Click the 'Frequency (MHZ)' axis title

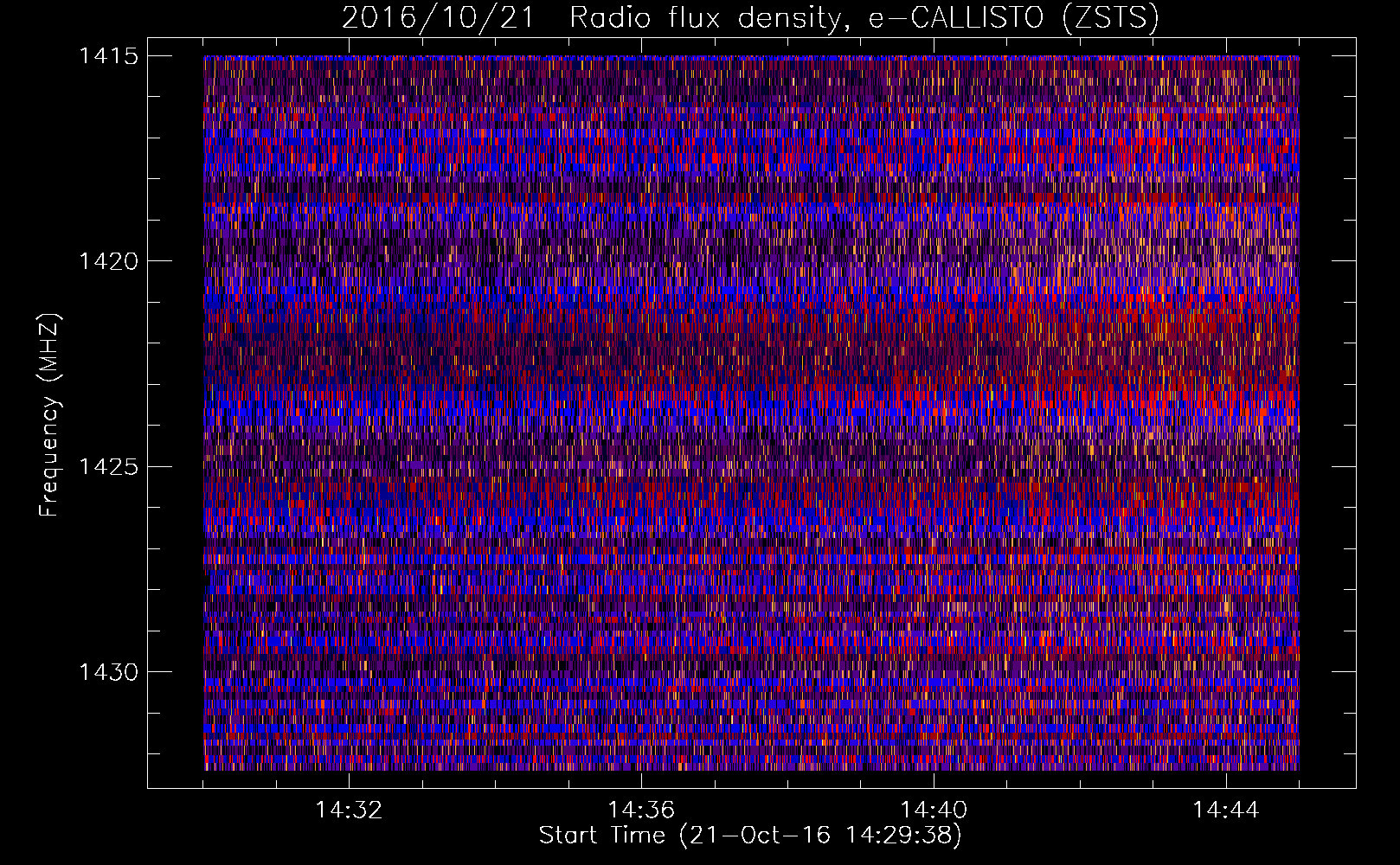click(48, 414)
